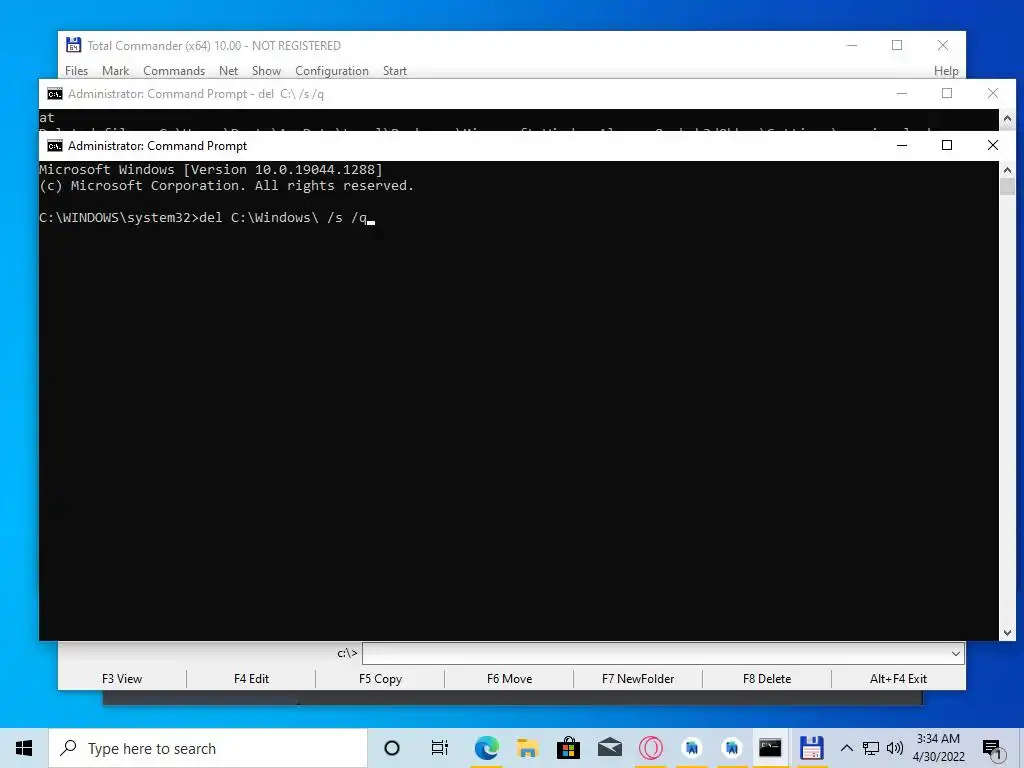The image size is (1024, 768).
Task: Close the front Administrator Command Prompt window
Action: pyautogui.click(x=993, y=145)
